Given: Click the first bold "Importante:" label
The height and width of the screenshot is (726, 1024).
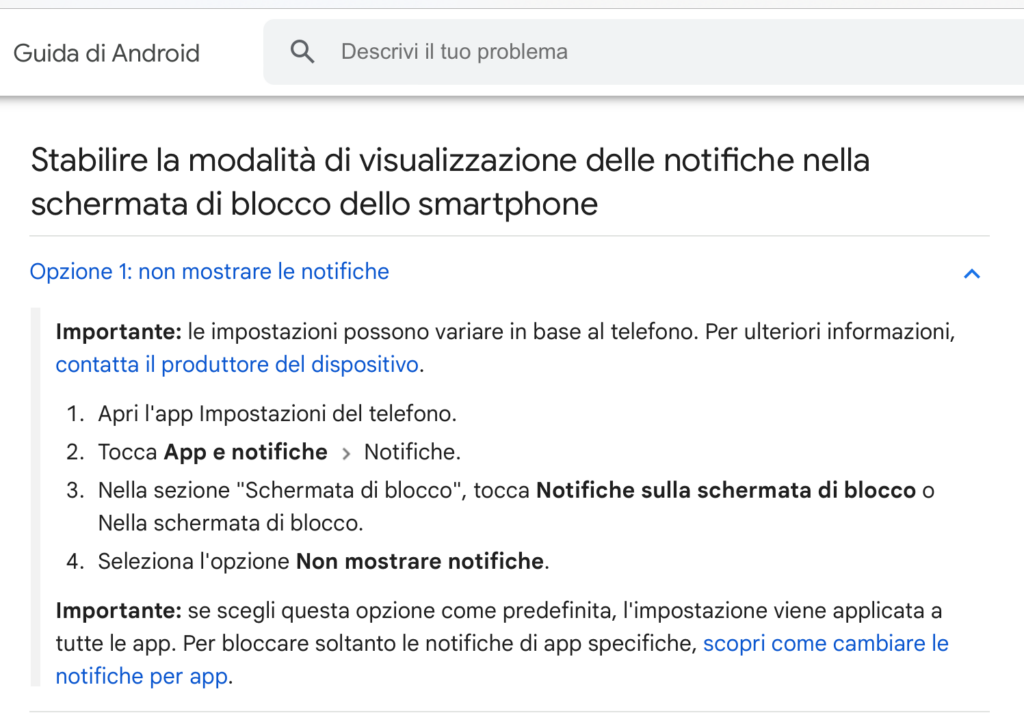Looking at the screenshot, I should (118, 332).
